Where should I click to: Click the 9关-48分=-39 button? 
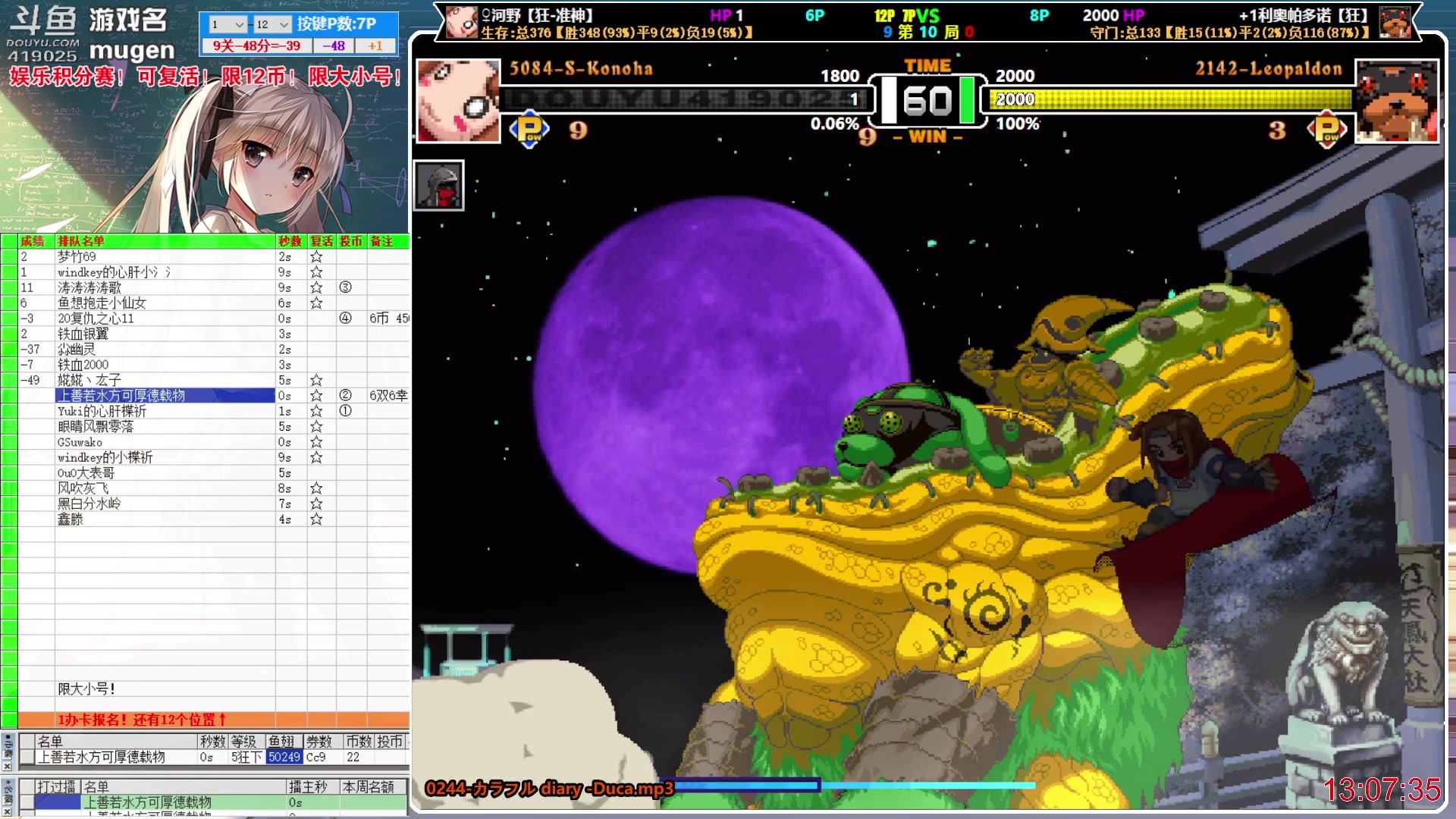click(x=256, y=46)
